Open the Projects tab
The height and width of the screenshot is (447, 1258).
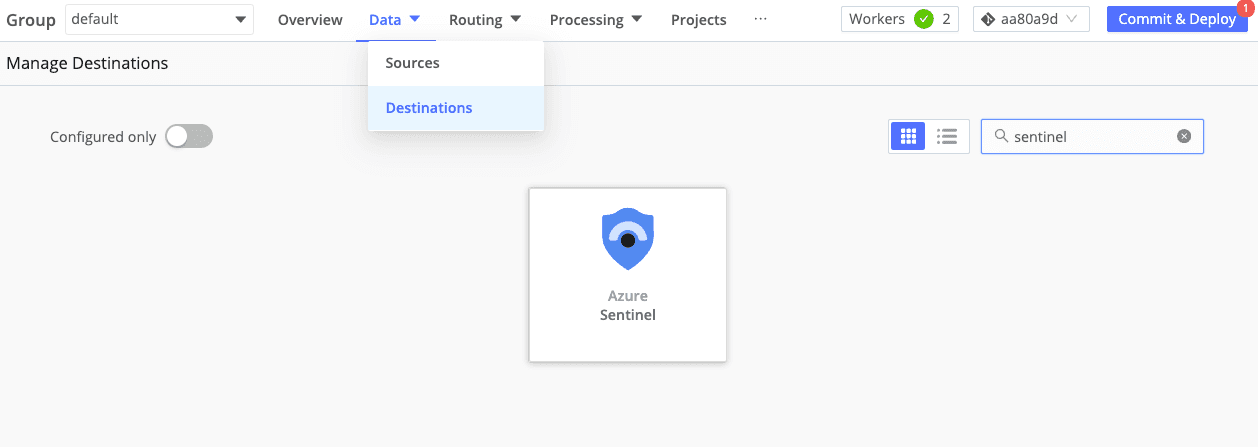point(698,20)
